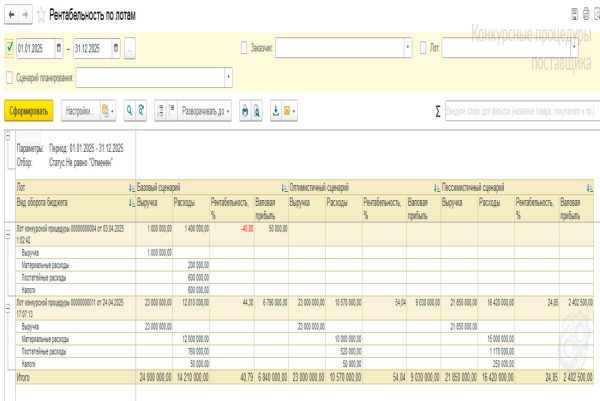Click the Find magnifier icon in toolbar
Image resolution: width=600 pixels, height=401 pixels.
pos(126,109)
